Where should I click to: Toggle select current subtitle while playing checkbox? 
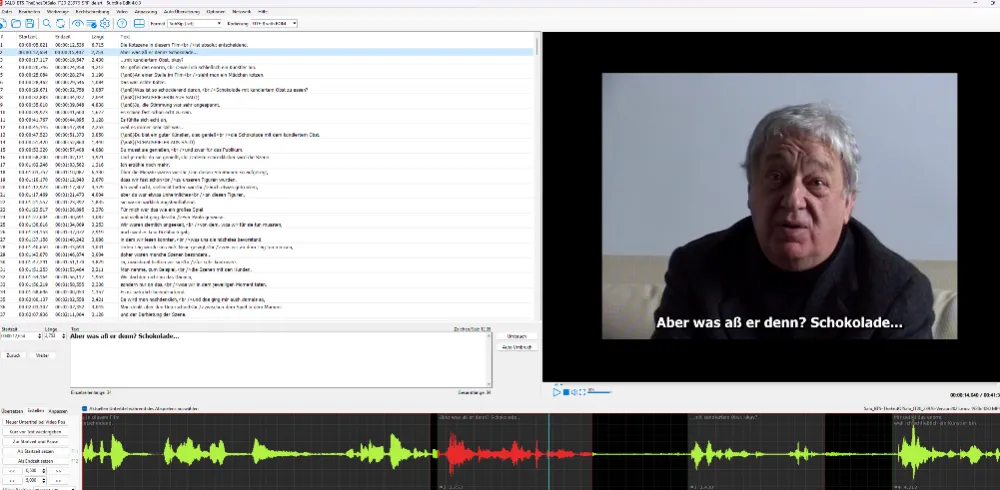(x=84, y=409)
